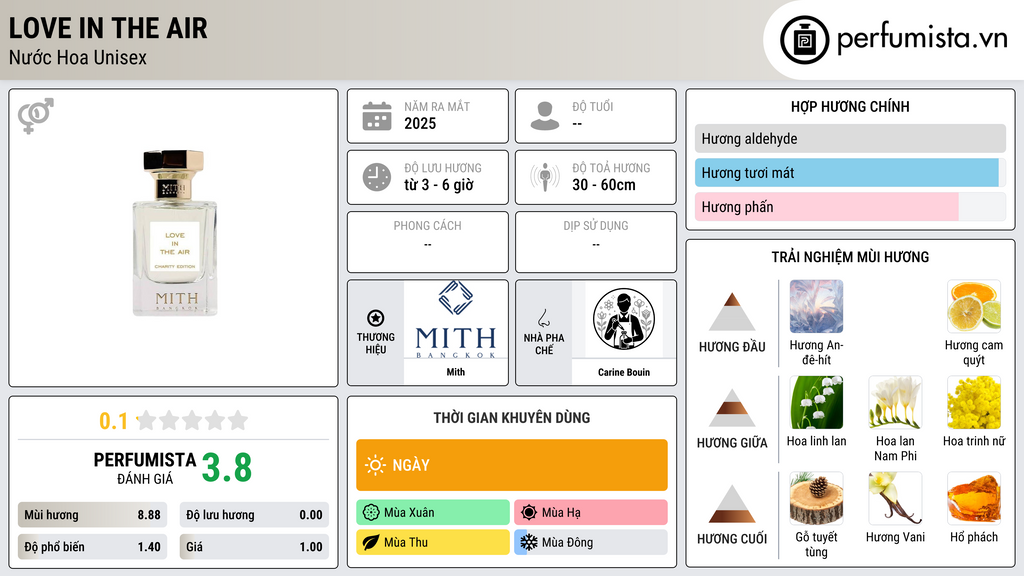Click the Trải nghiệm mùi hương heading
Image resolution: width=1024 pixels, height=576 pixels.
point(850,257)
